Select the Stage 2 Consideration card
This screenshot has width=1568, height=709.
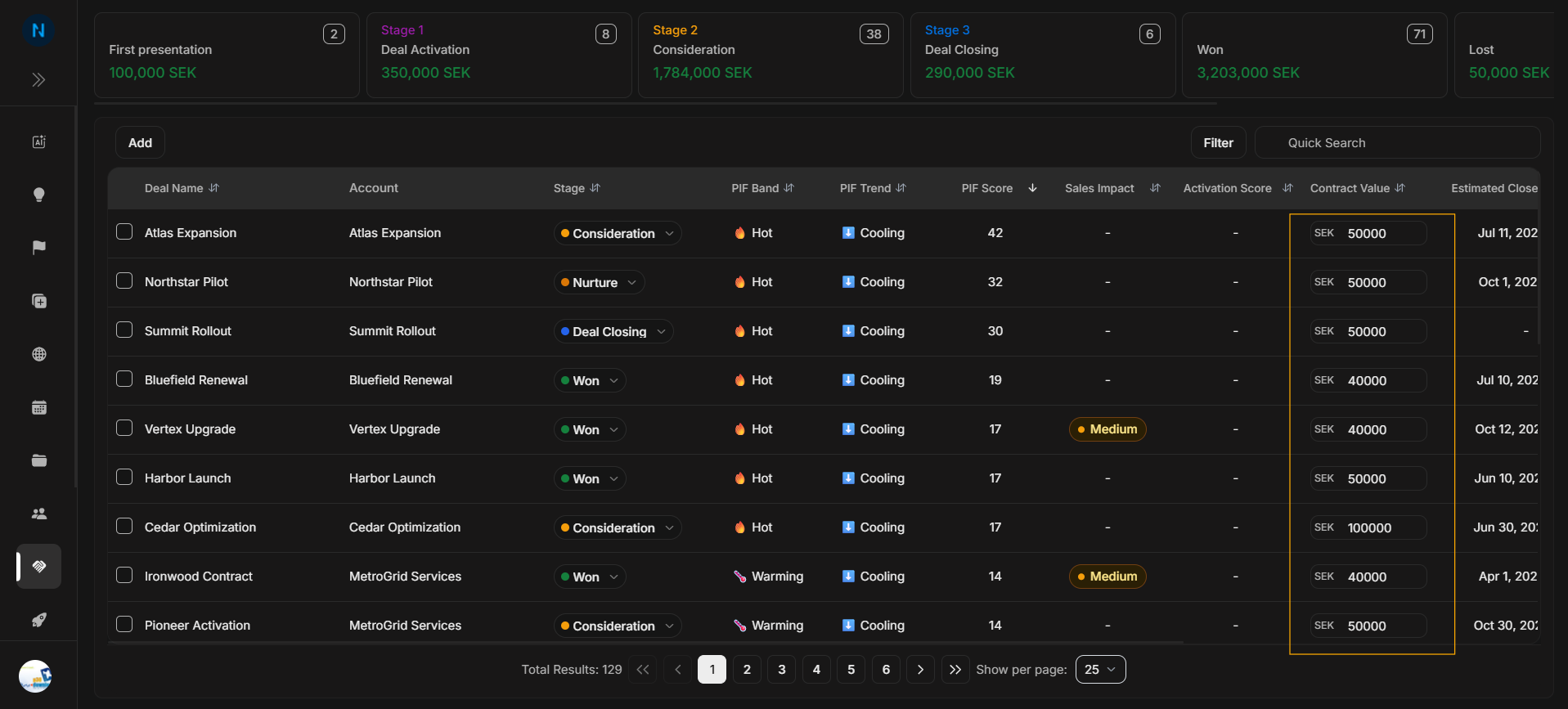tap(771, 55)
